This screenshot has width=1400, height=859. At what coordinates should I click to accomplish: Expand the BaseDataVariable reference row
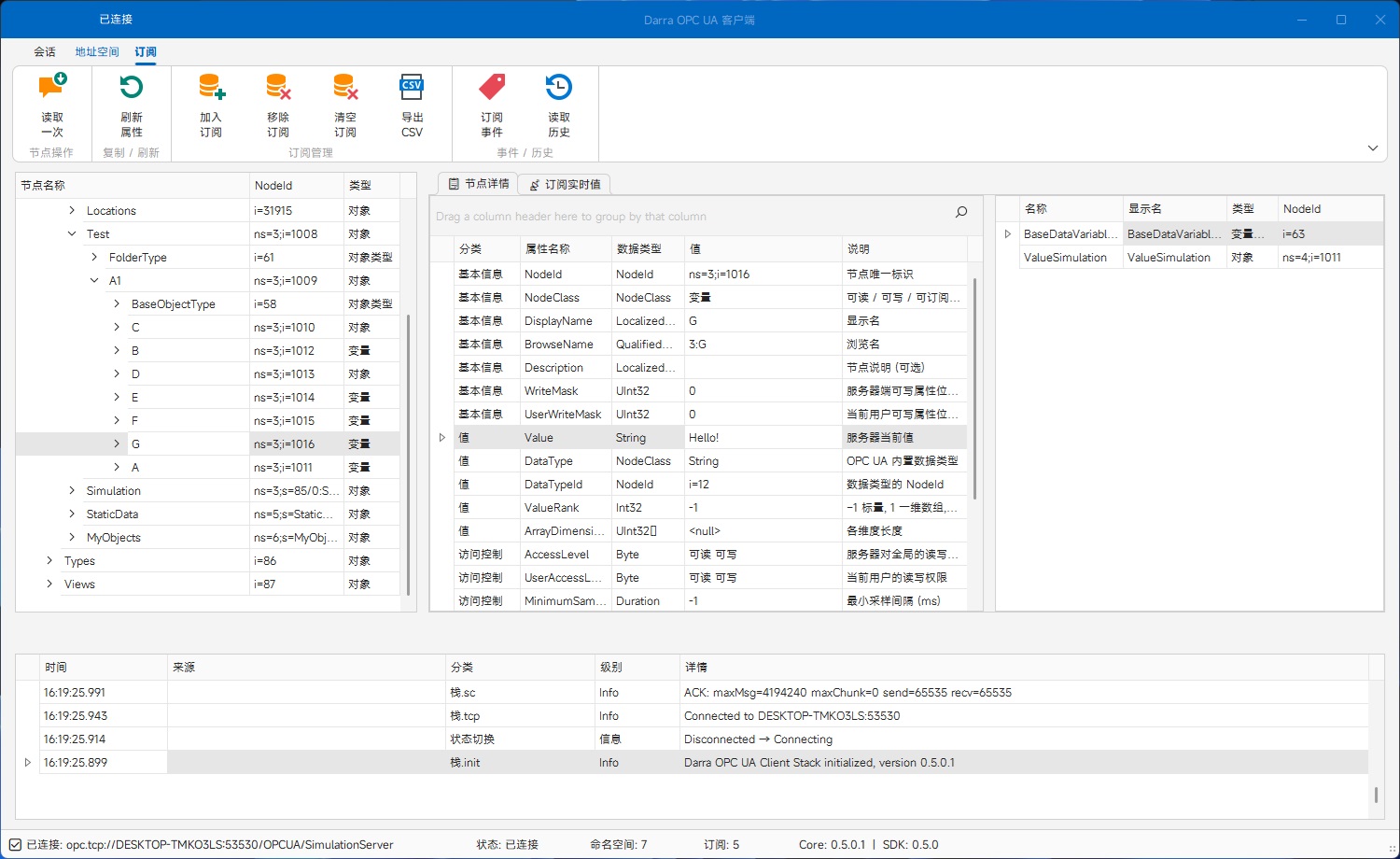pos(1008,234)
